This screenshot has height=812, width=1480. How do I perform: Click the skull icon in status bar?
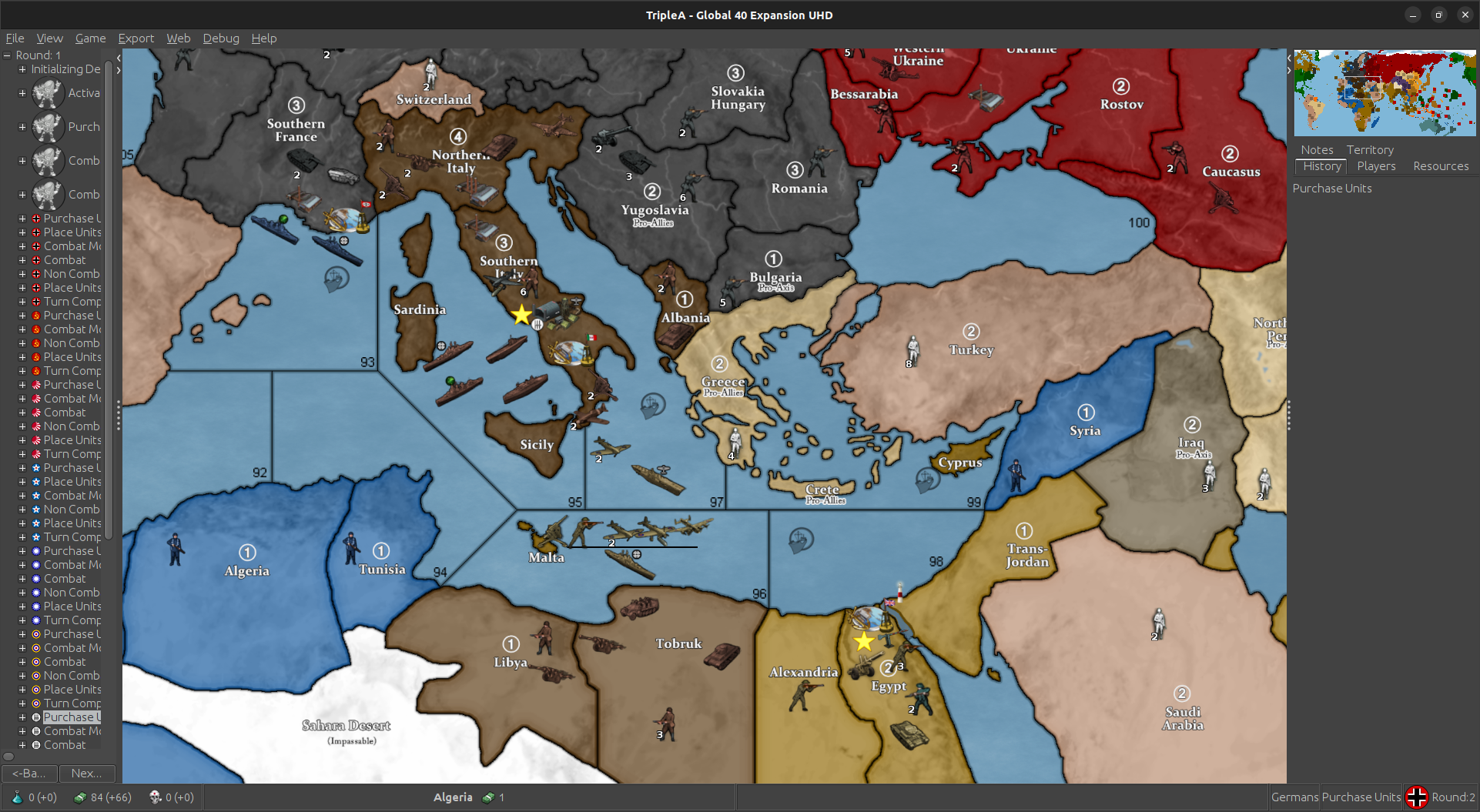pyautogui.click(x=155, y=797)
